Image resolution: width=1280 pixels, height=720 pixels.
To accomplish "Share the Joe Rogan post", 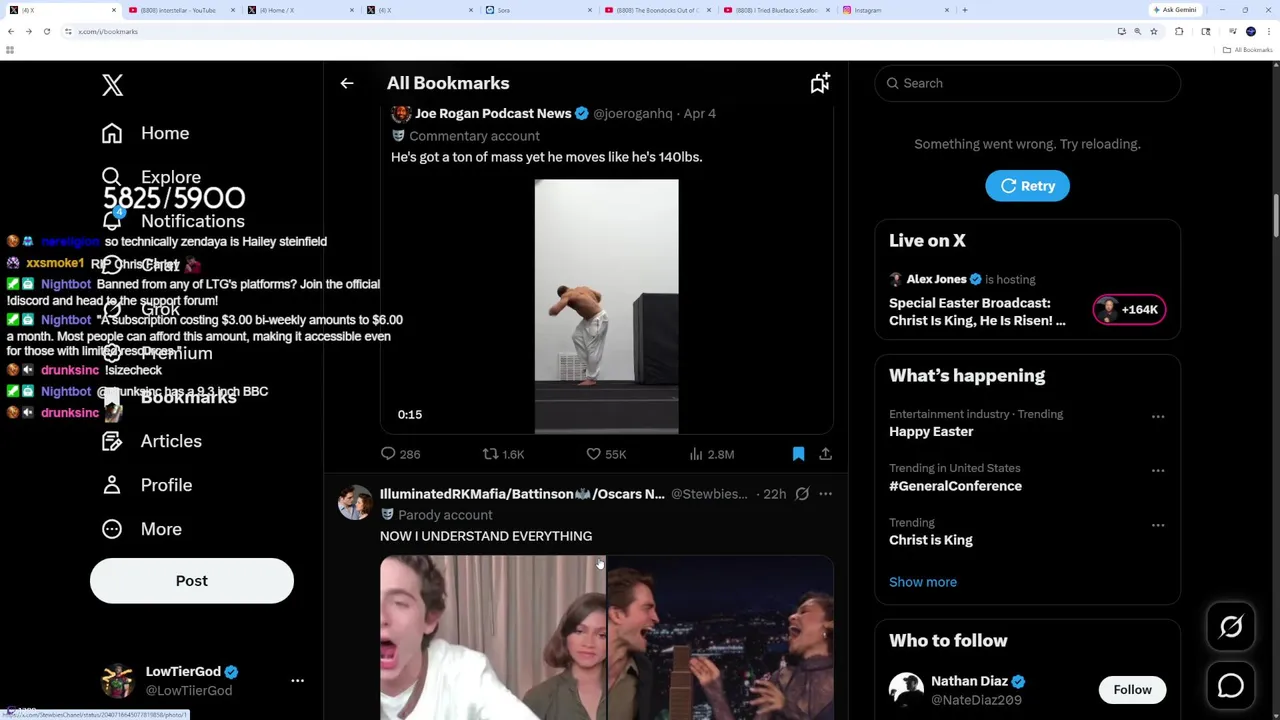I will (x=825, y=454).
